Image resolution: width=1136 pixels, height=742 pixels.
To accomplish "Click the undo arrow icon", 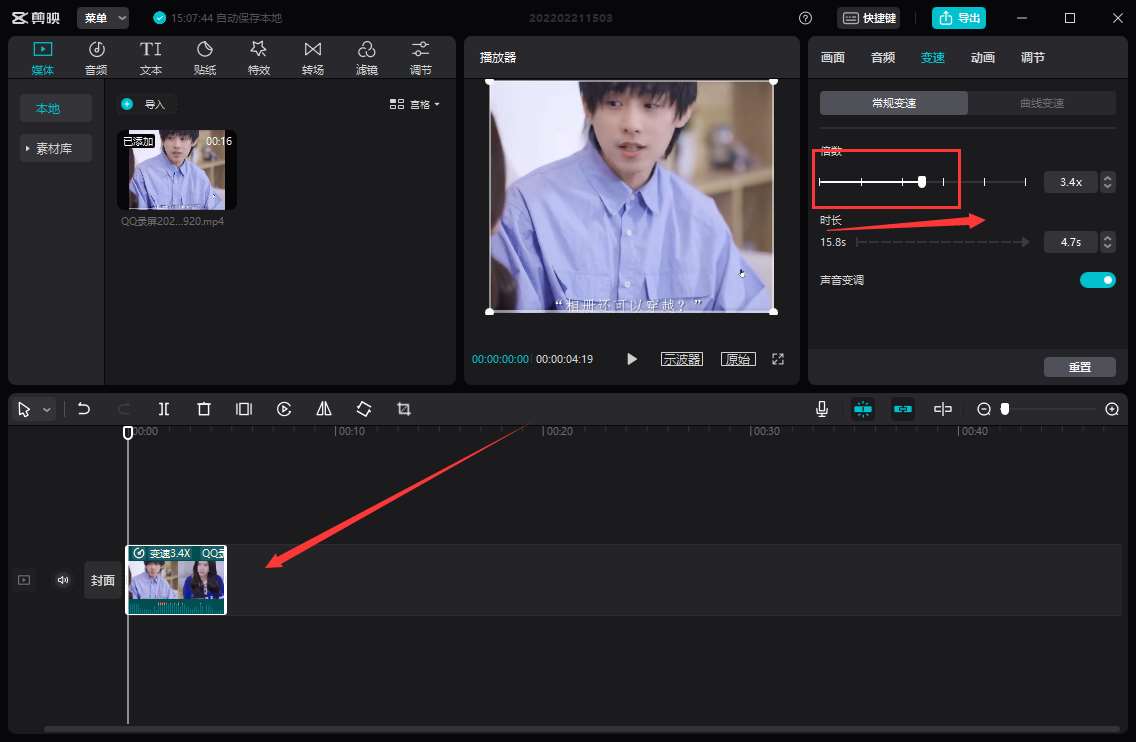I will click(84, 409).
